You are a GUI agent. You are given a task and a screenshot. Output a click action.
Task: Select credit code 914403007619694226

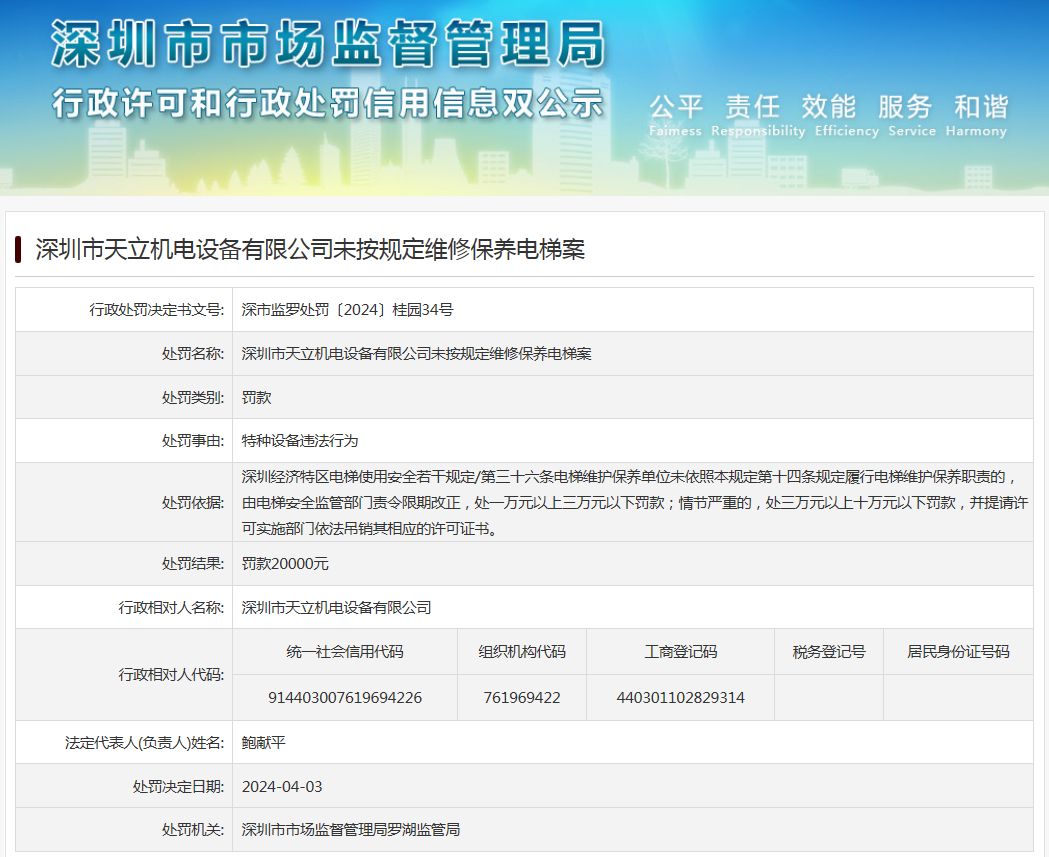click(345, 698)
